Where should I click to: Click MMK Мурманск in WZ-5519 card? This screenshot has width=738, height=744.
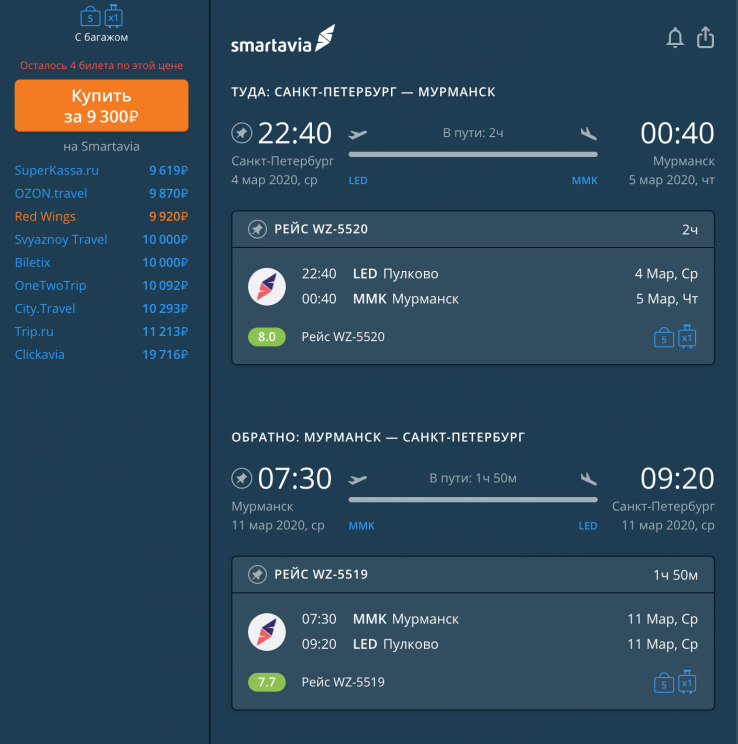406,619
